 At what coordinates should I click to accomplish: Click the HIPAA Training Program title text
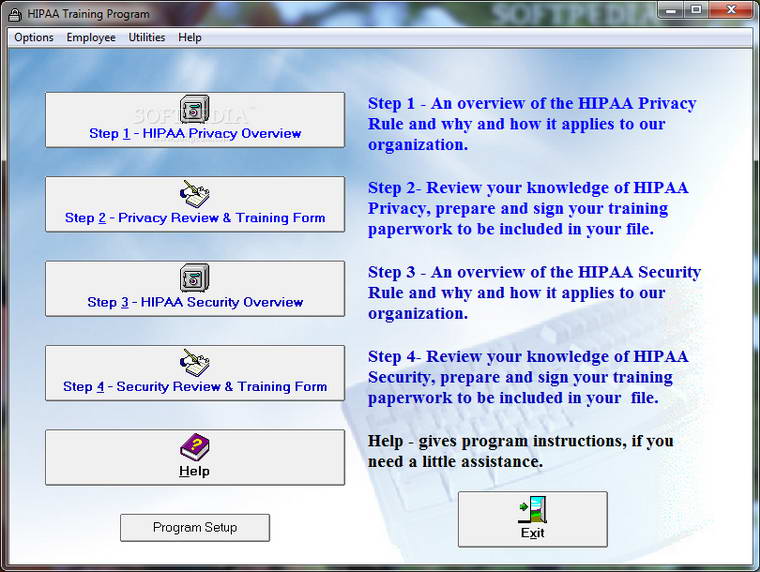(88, 14)
